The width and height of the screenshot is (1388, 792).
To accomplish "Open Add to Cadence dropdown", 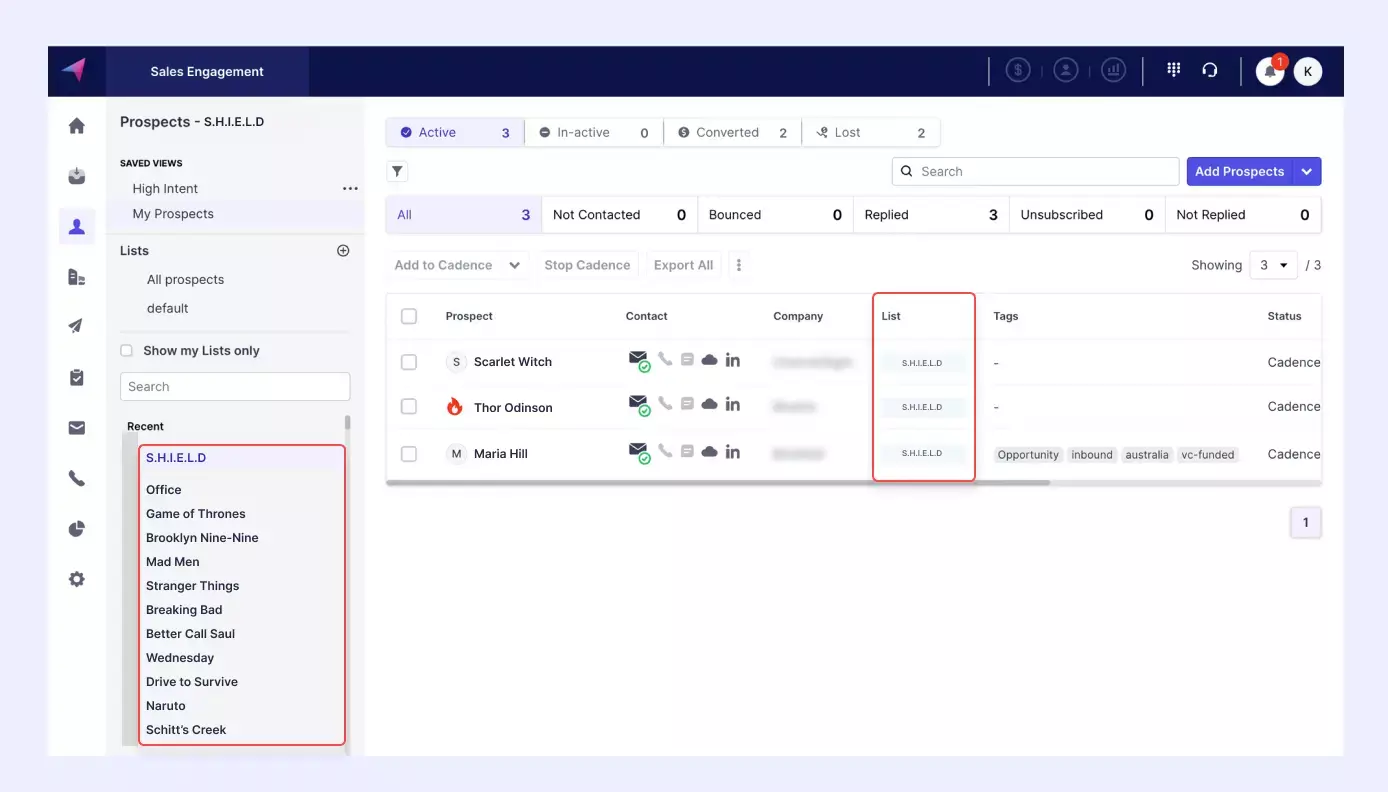I will click(x=458, y=265).
